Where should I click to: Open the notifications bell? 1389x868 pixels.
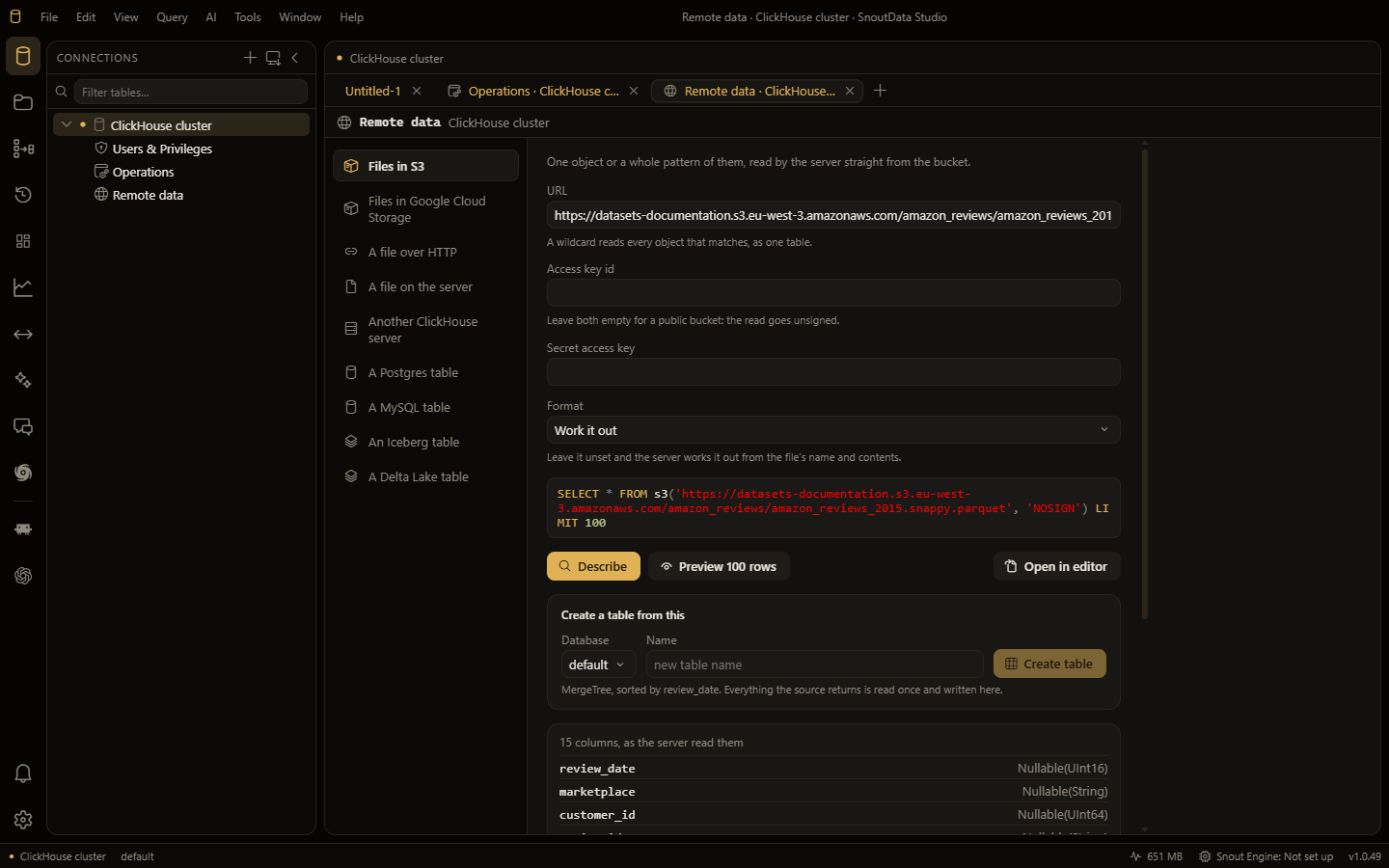click(23, 773)
